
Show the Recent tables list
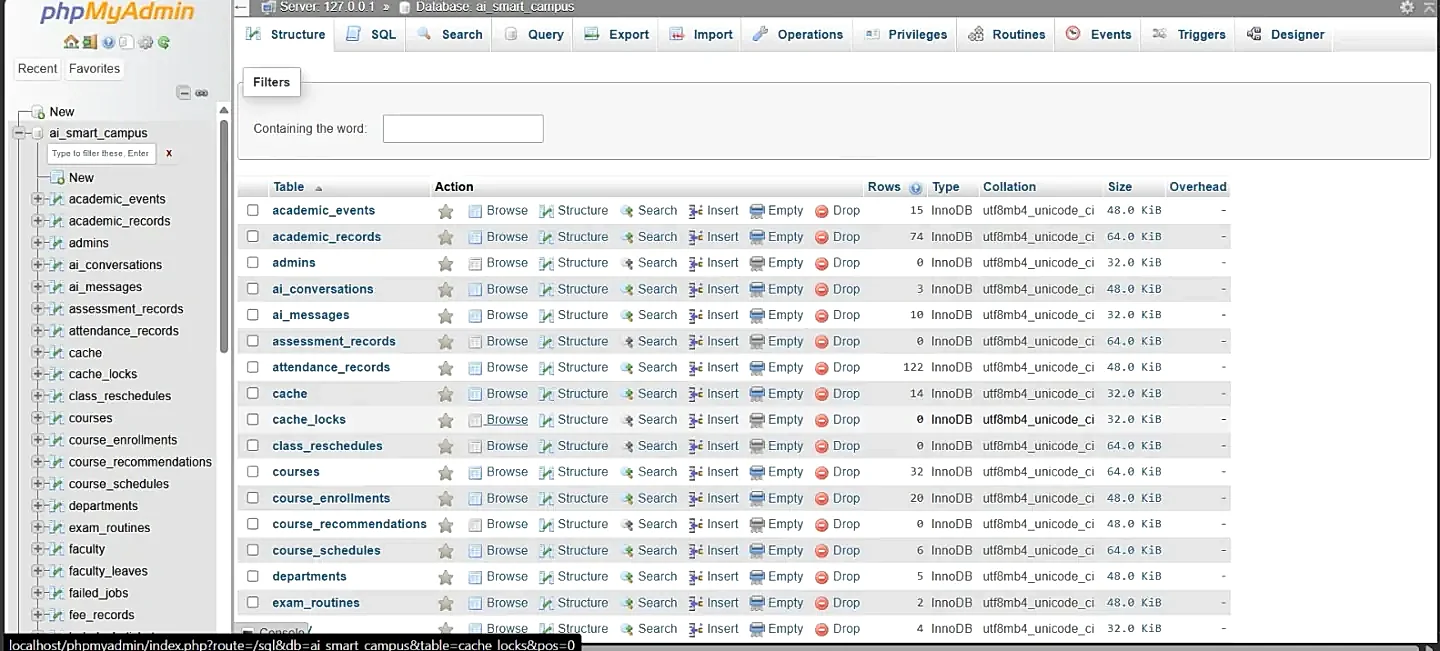point(38,69)
